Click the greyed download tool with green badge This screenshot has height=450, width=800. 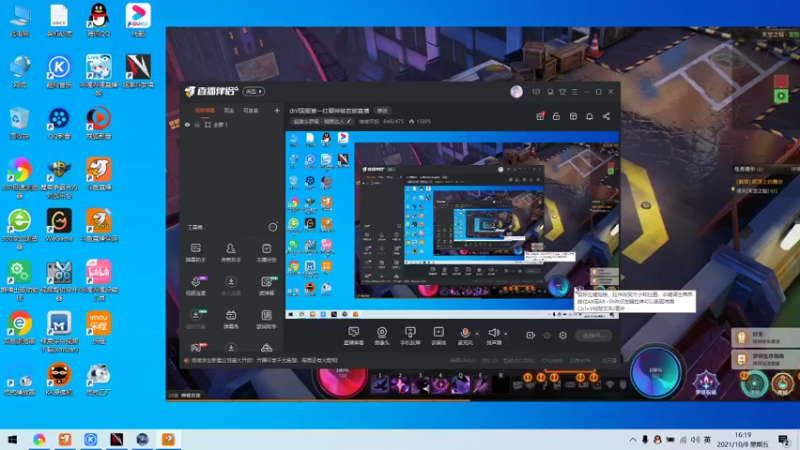click(x=195, y=319)
